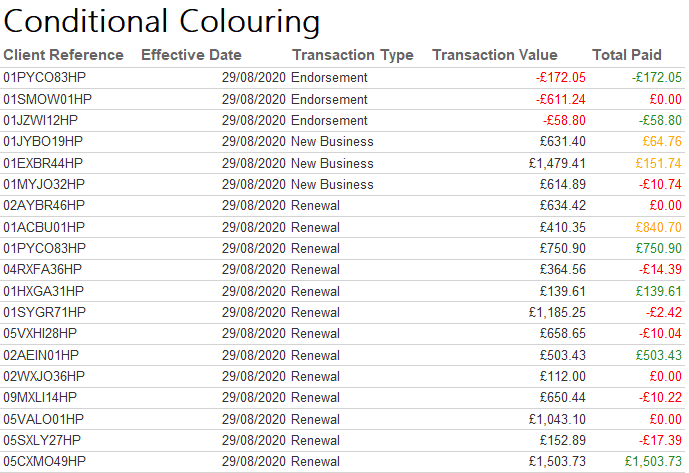Click the red -£611.24 transaction value

click(x=560, y=99)
